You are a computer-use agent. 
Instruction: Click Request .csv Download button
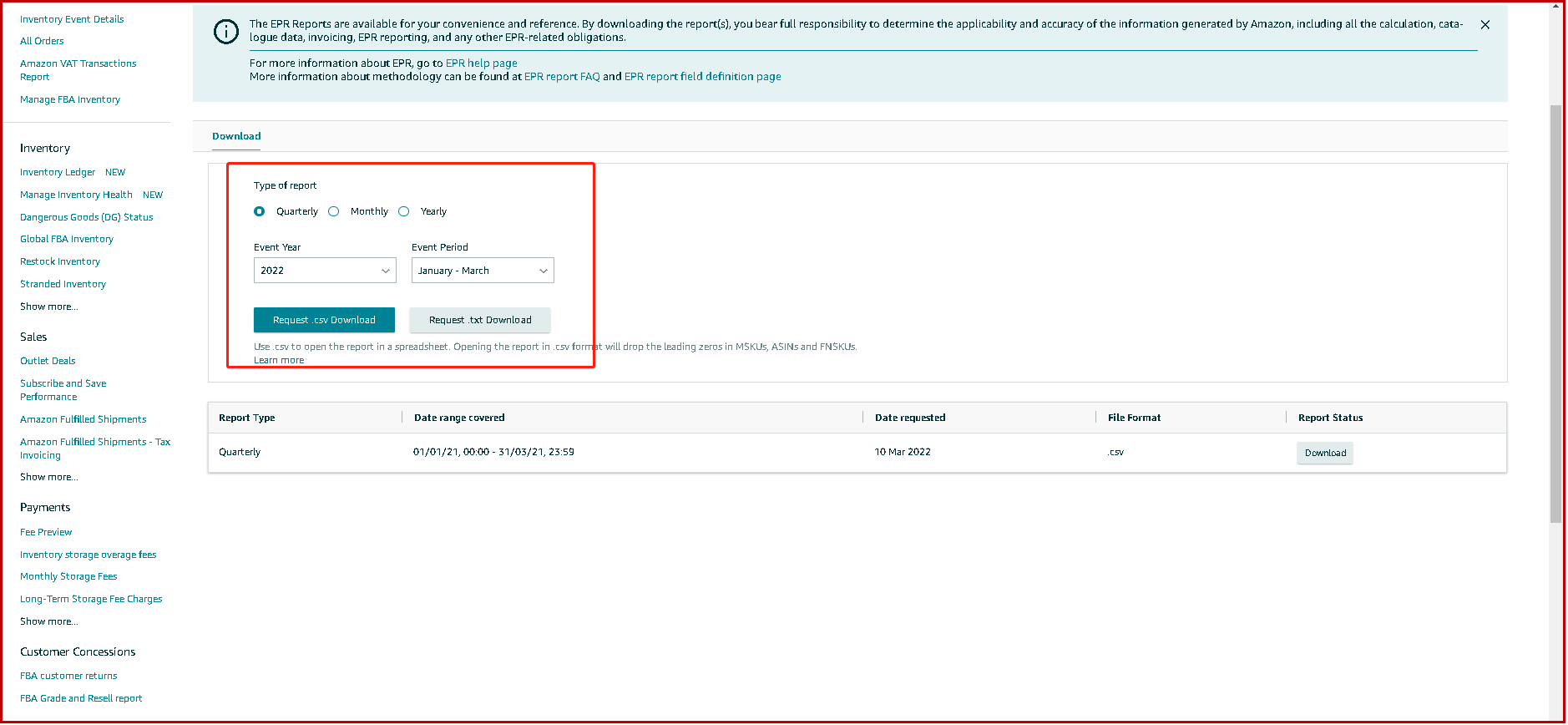pos(324,320)
